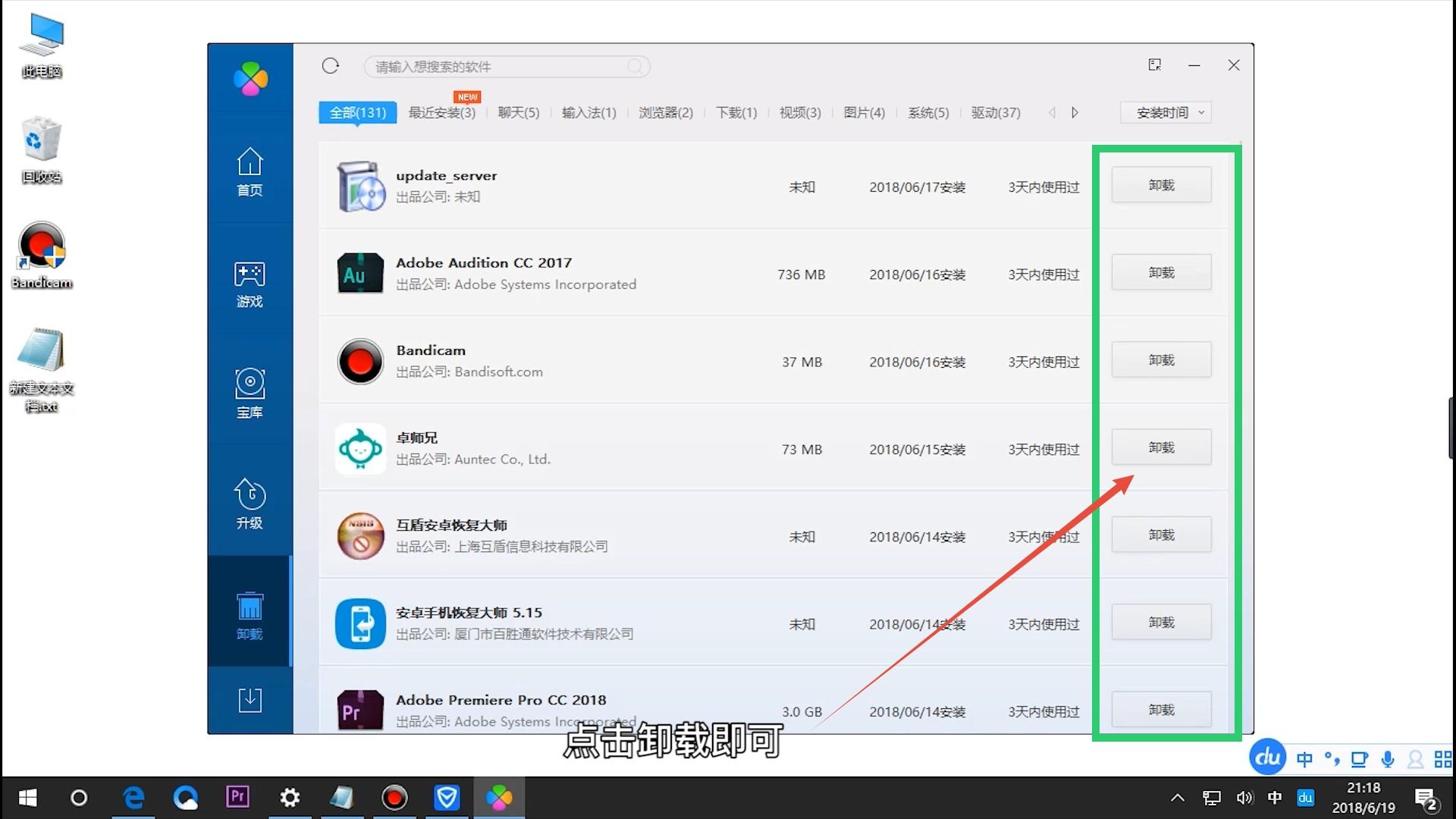Open Premiere Pro from taskbar
Viewport: 1456px width, 819px height.
coord(237,797)
